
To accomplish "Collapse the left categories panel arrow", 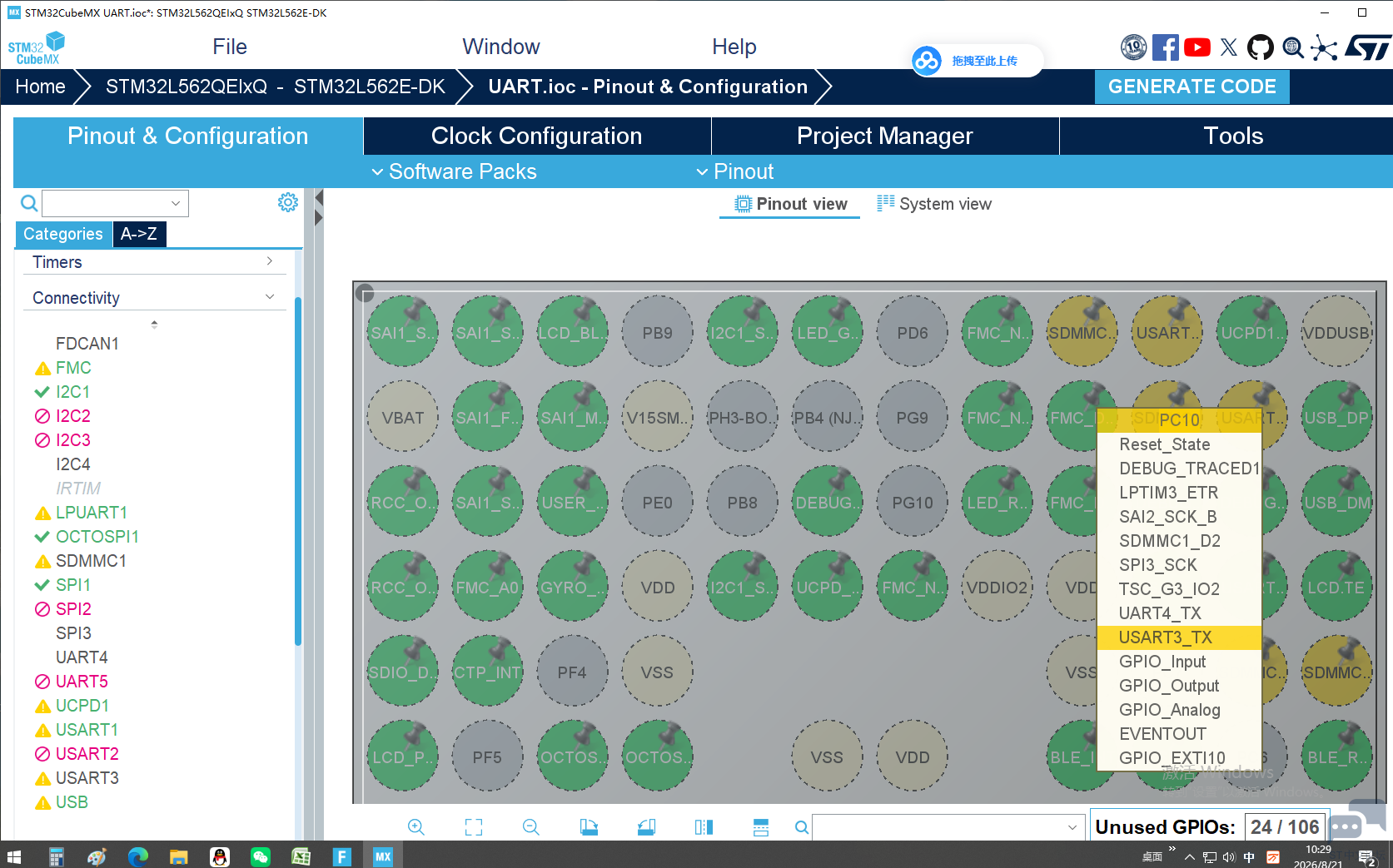I will 319,198.
